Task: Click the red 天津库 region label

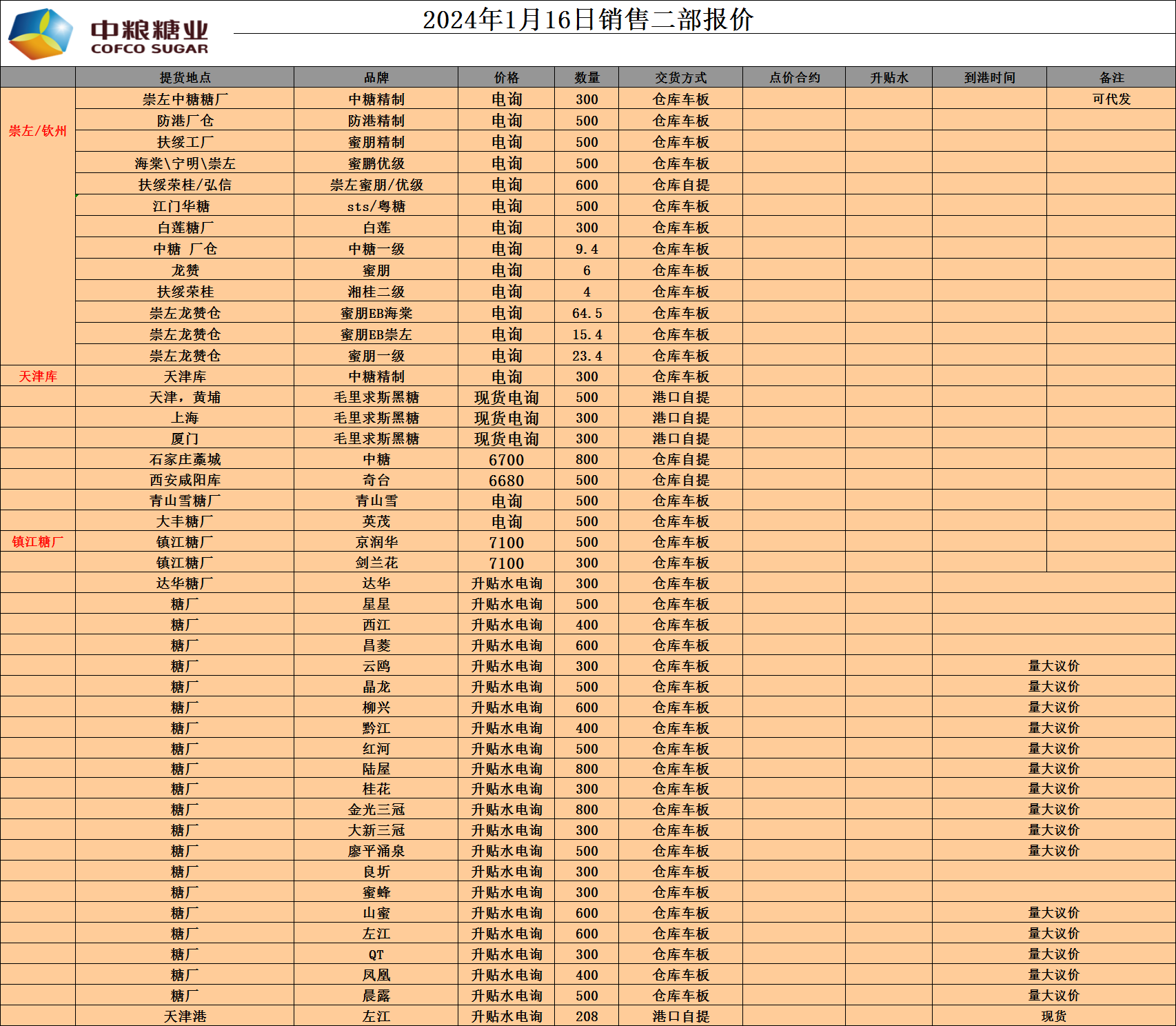Action: [38, 376]
